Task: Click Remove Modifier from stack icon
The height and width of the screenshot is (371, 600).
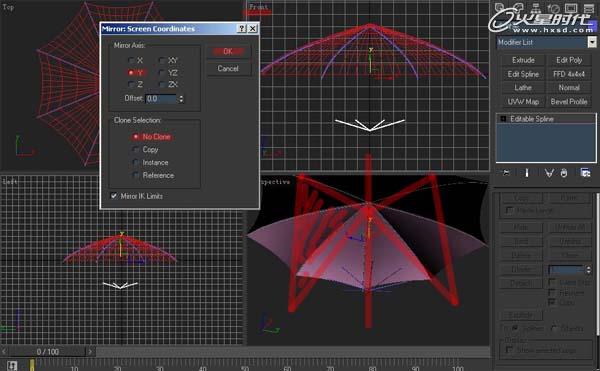Action: [x=564, y=173]
